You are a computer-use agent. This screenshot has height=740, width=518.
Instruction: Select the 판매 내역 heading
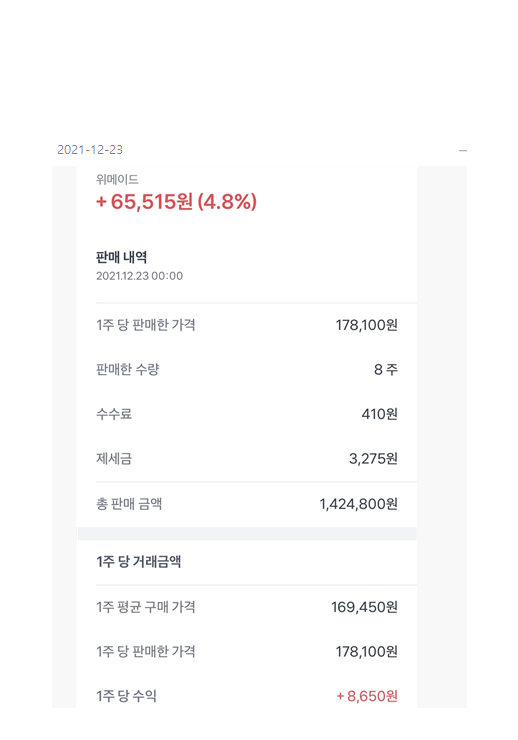[x=122, y=257]
